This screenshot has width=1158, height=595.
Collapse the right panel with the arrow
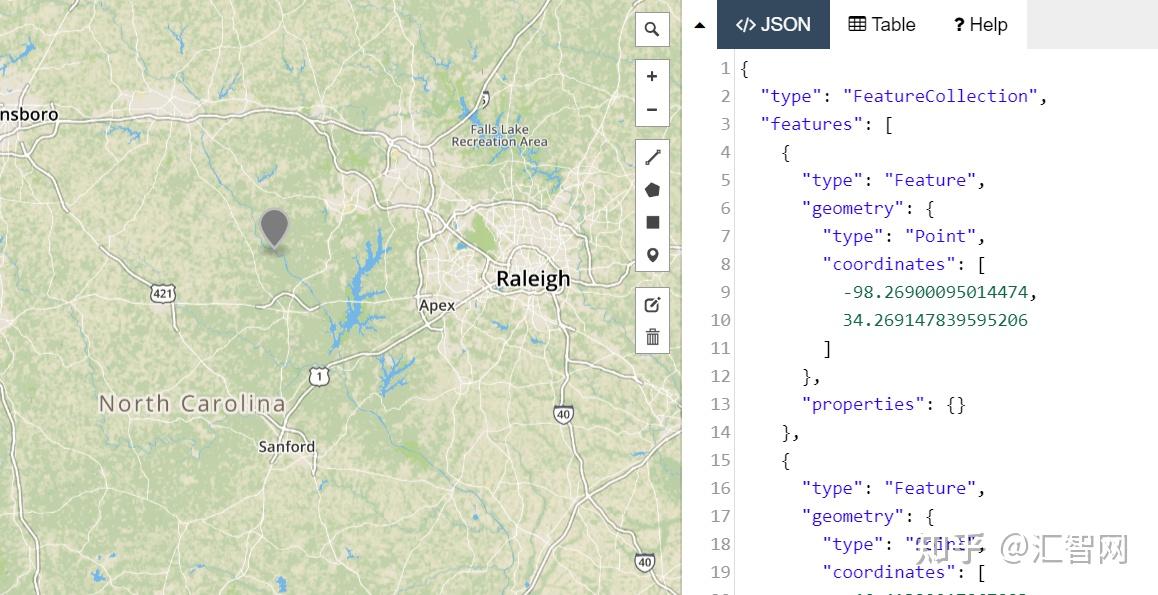tap(699, 24)
